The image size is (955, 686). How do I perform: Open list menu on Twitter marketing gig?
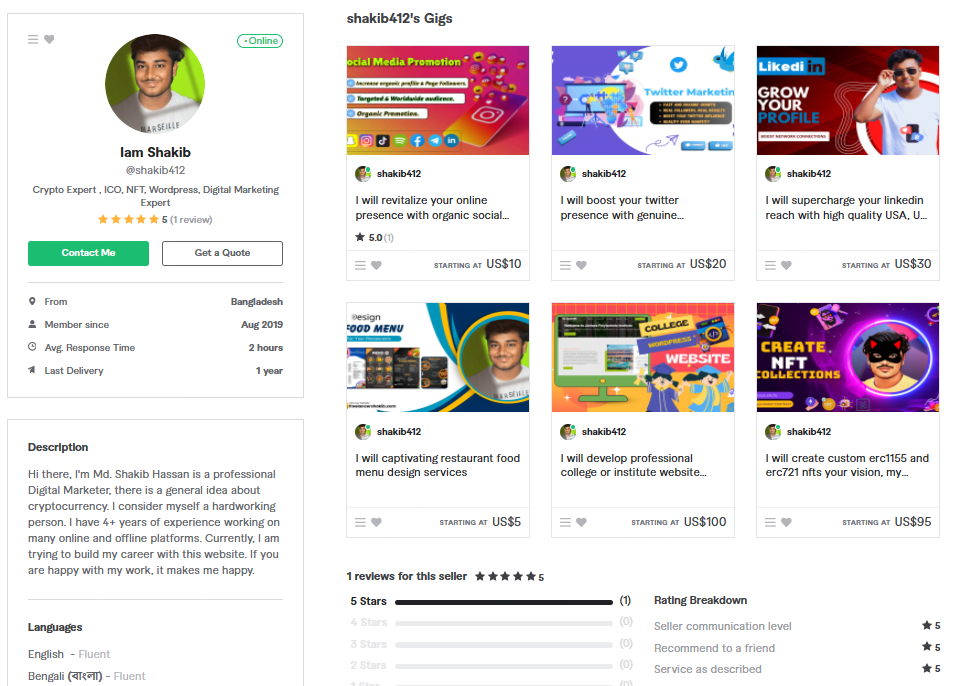(x=565, y=266)
